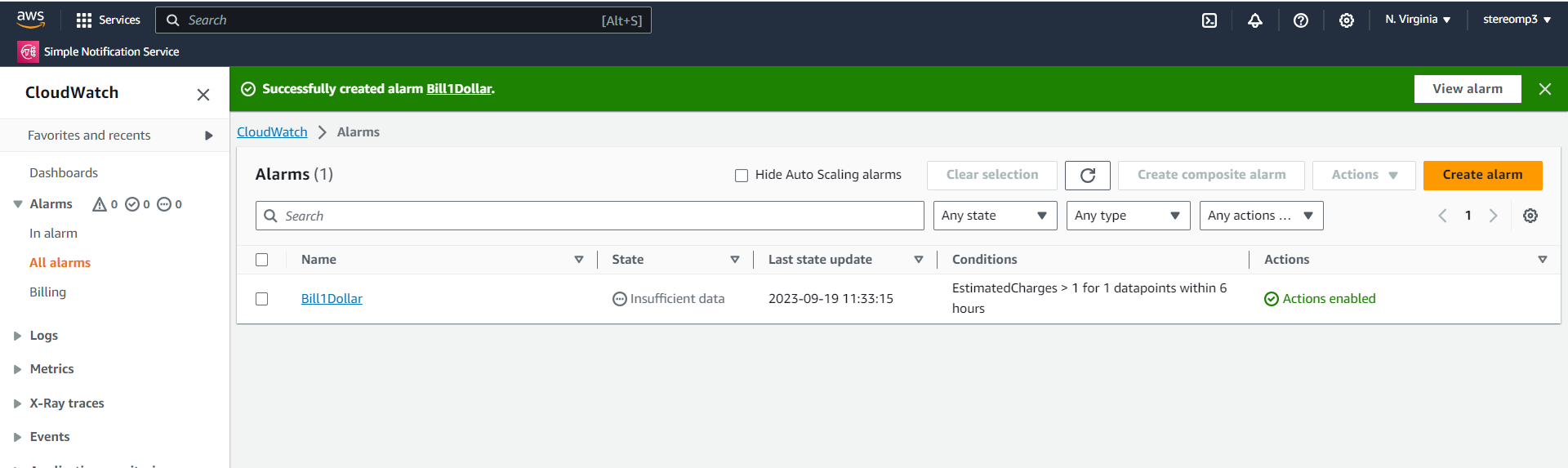
Task: Click the Alarms breadcrumb text
Action: [359, 132]
